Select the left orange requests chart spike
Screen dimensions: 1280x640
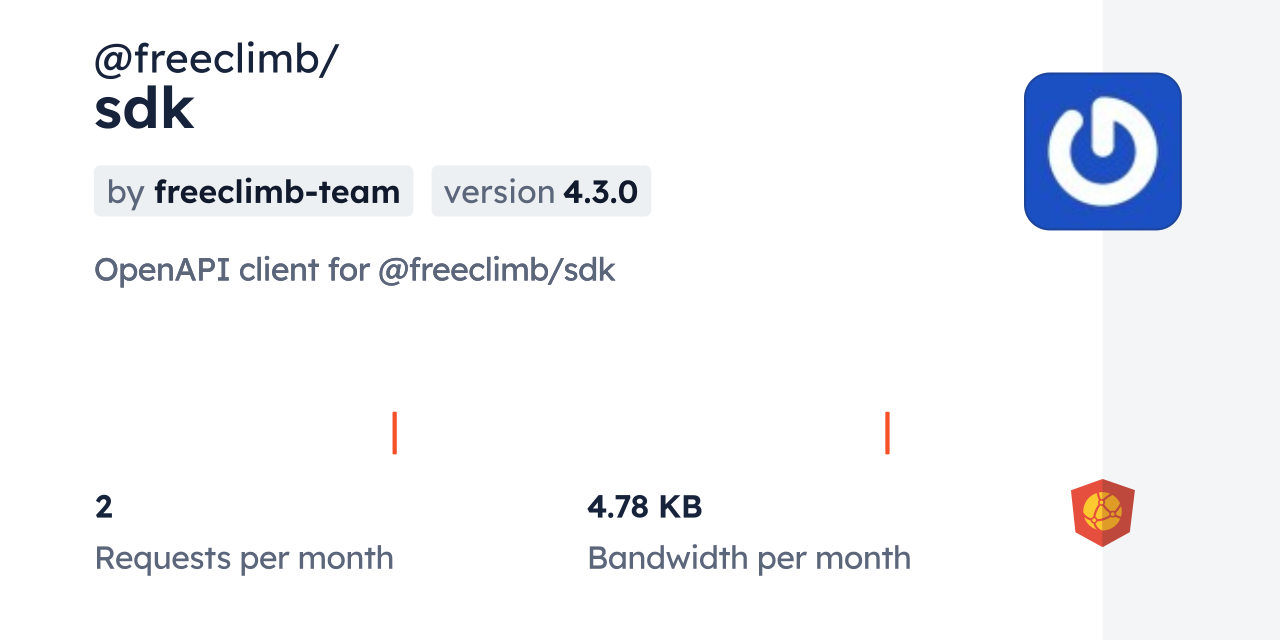[x=395, y=433]
